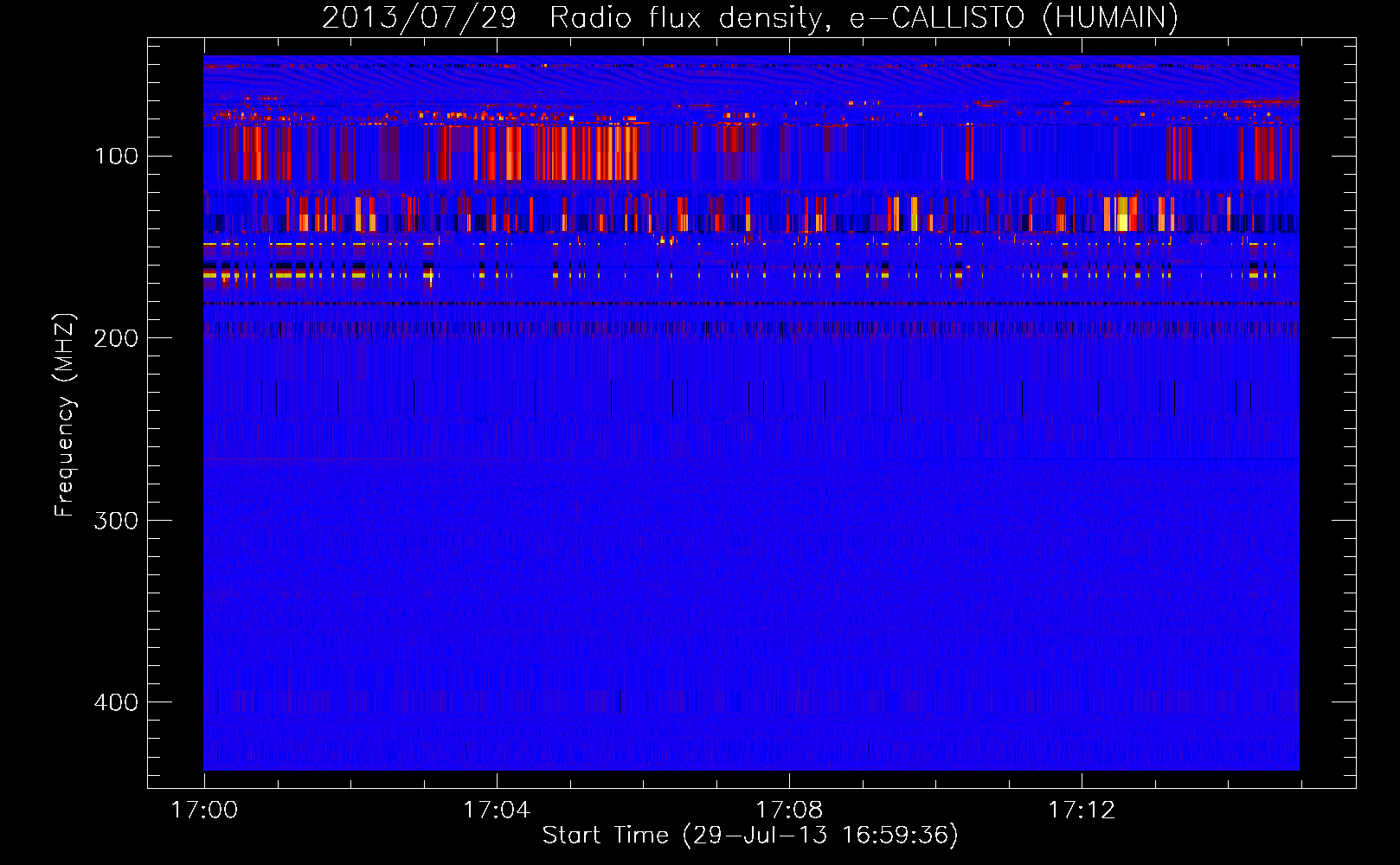
Task: Click the plot title 'Radio flux density, e-CALLISTO (HUMAIN)'
Action: point(864,17)
